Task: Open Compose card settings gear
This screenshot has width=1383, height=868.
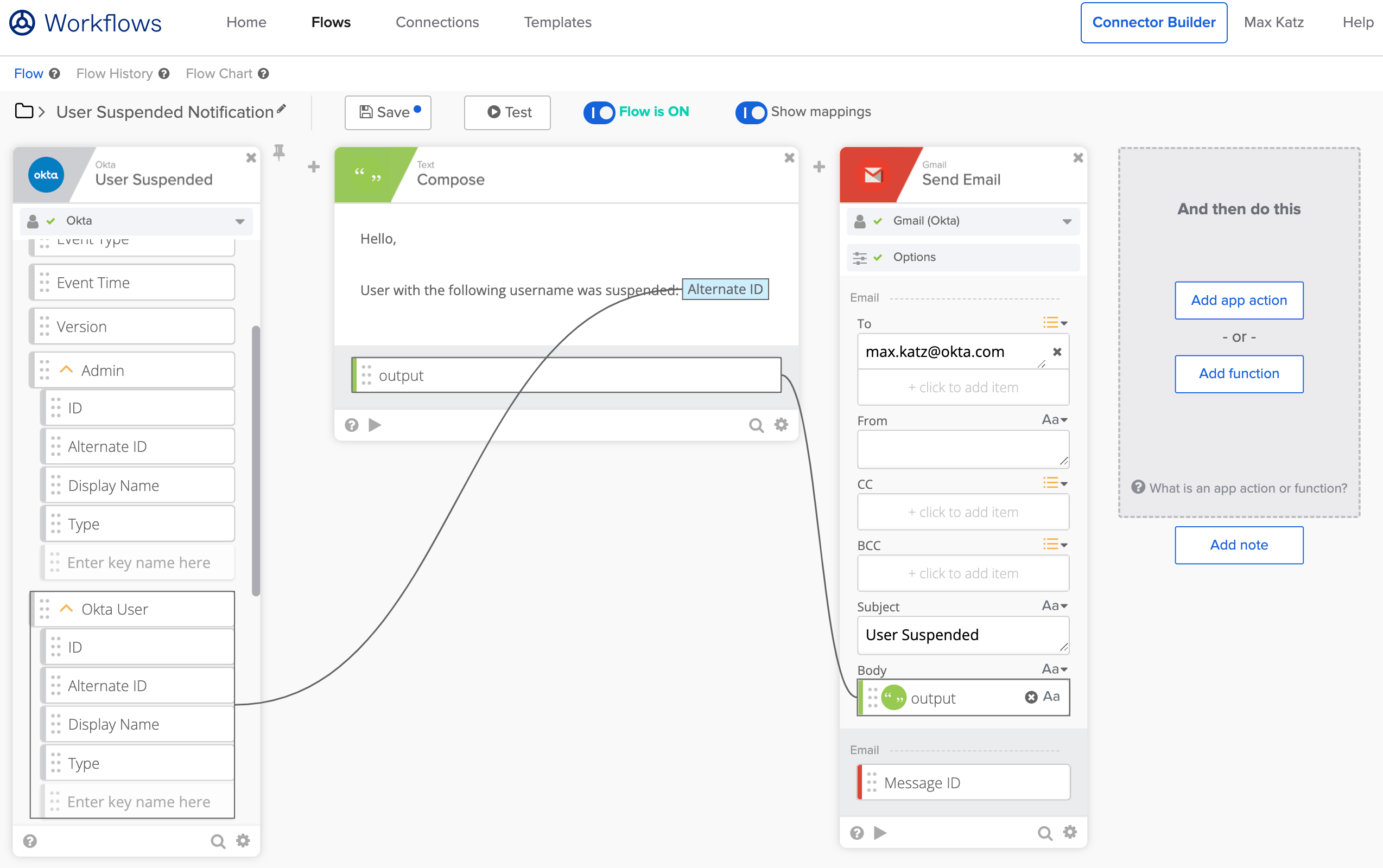Action: pos(781,425)
